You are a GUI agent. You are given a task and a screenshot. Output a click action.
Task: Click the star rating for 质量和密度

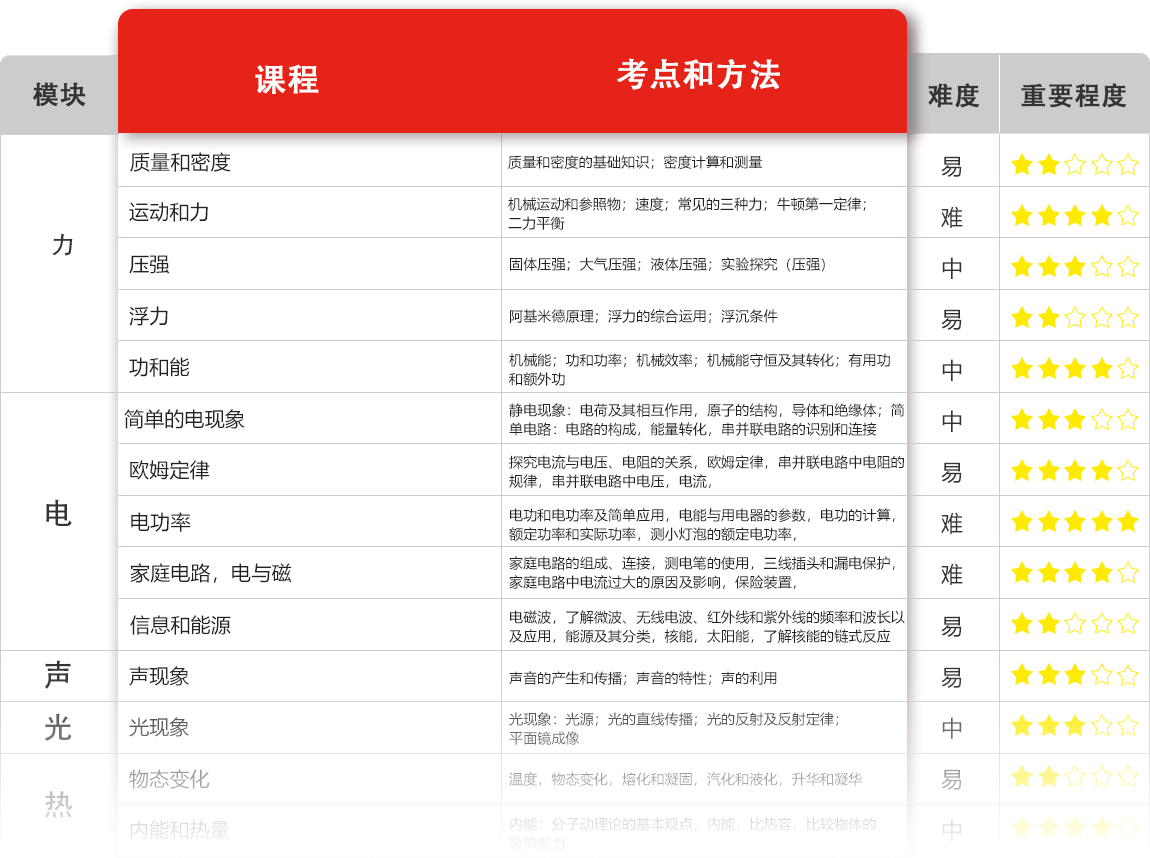[x=1074, y=164]
